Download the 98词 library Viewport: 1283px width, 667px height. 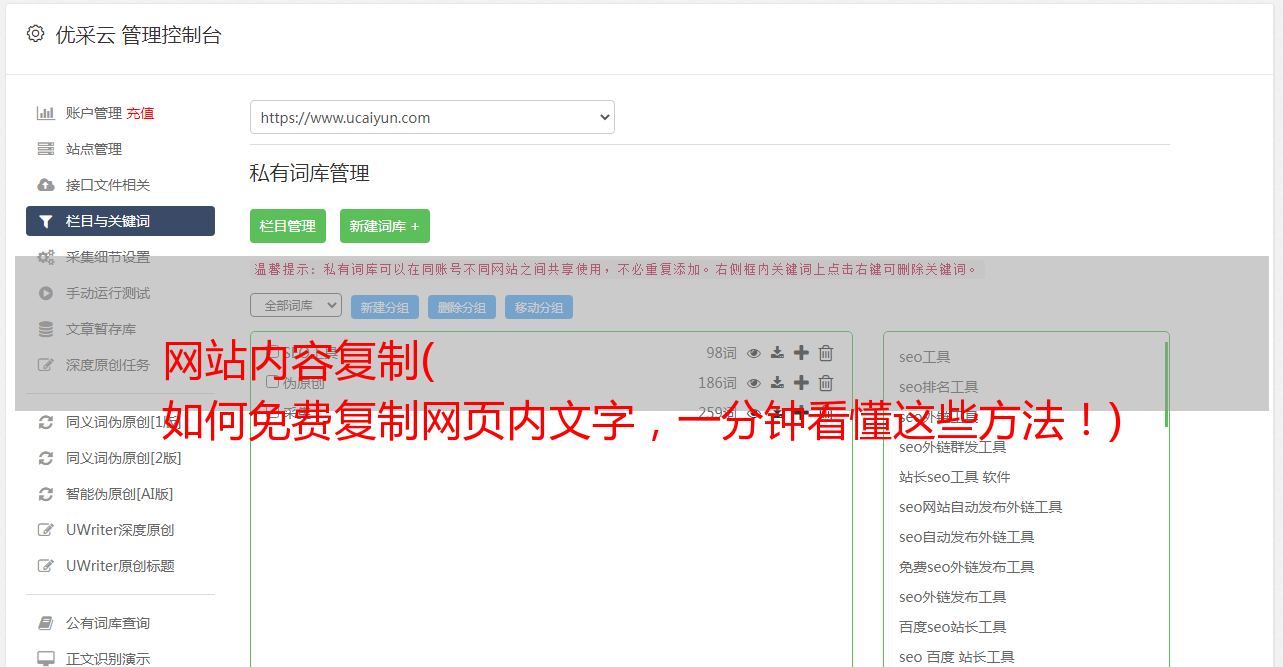(x=777, y=352)
